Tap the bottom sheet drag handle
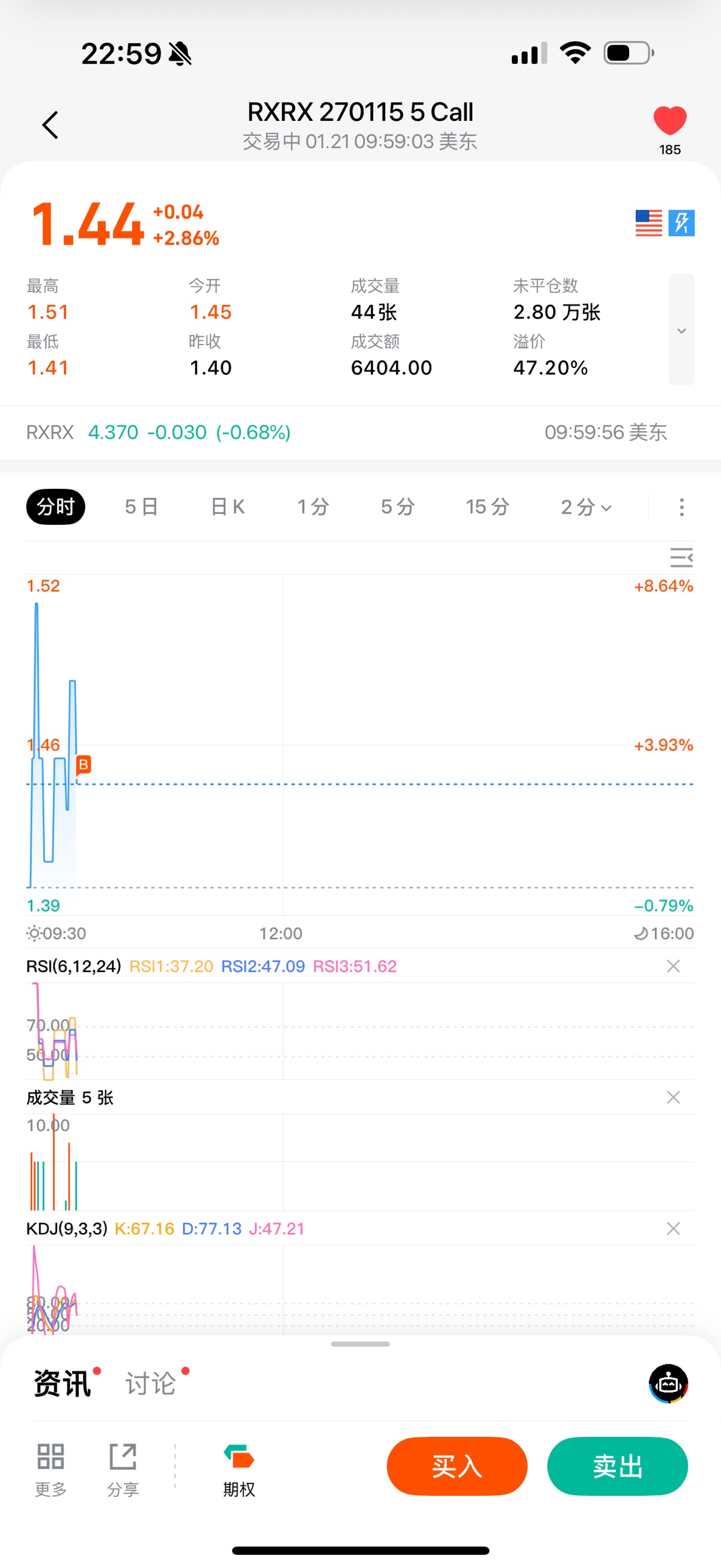The image size is (721, 1568). (360, 1343)
